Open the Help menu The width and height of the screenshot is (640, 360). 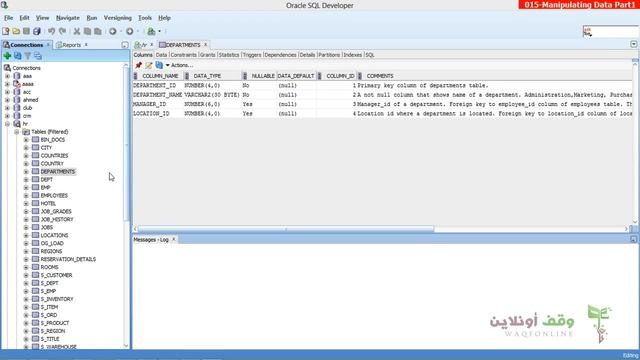point(164,18)
